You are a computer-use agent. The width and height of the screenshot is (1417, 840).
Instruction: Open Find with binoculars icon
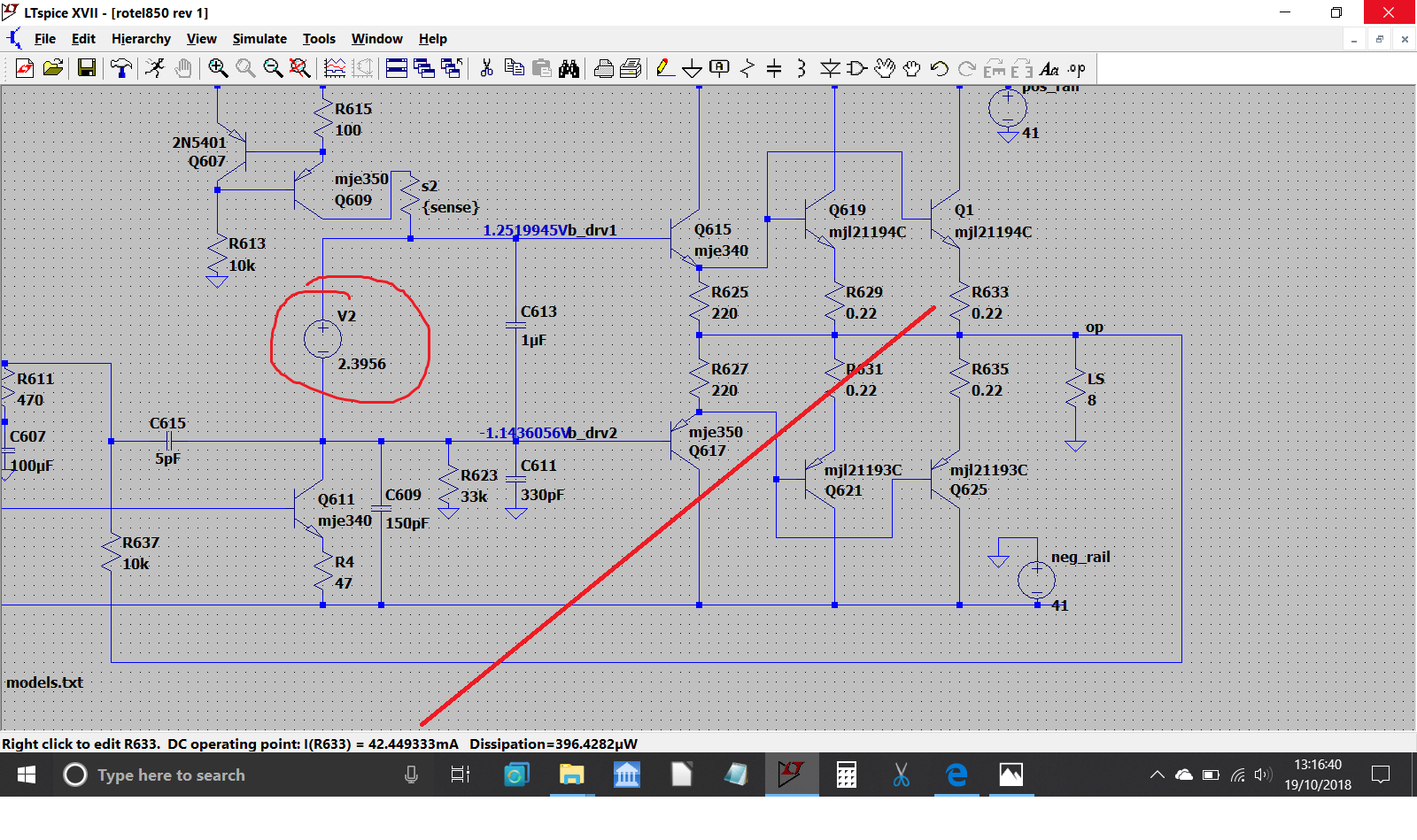[569, 68]
